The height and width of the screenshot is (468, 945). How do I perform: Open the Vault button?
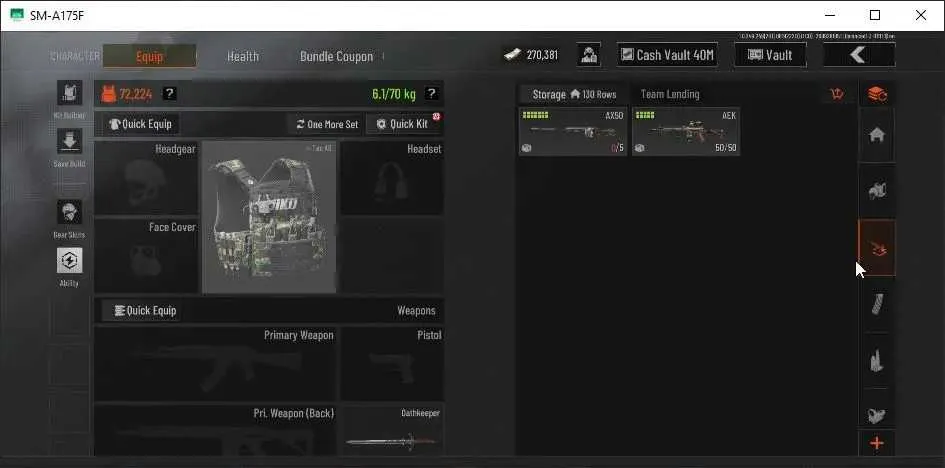click(770, 55)
